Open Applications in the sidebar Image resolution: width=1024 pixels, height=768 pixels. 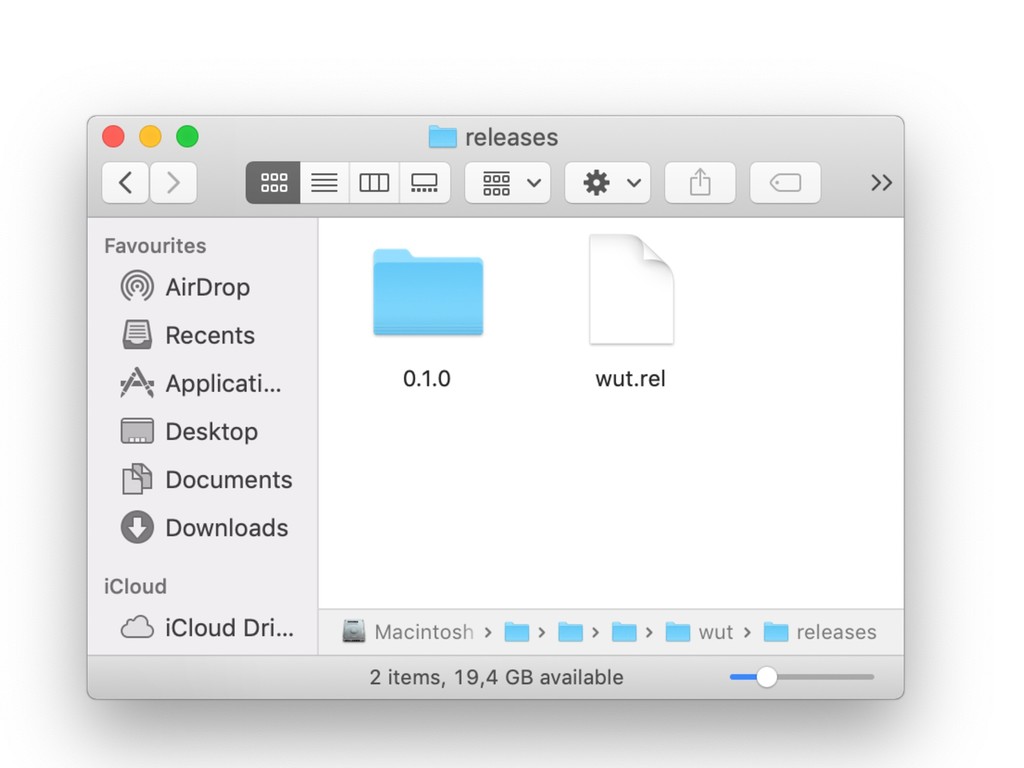(x=201, y=383)
